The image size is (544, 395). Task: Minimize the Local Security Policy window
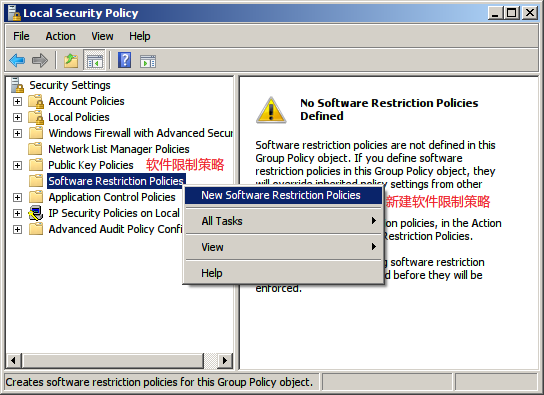[495, 13]
